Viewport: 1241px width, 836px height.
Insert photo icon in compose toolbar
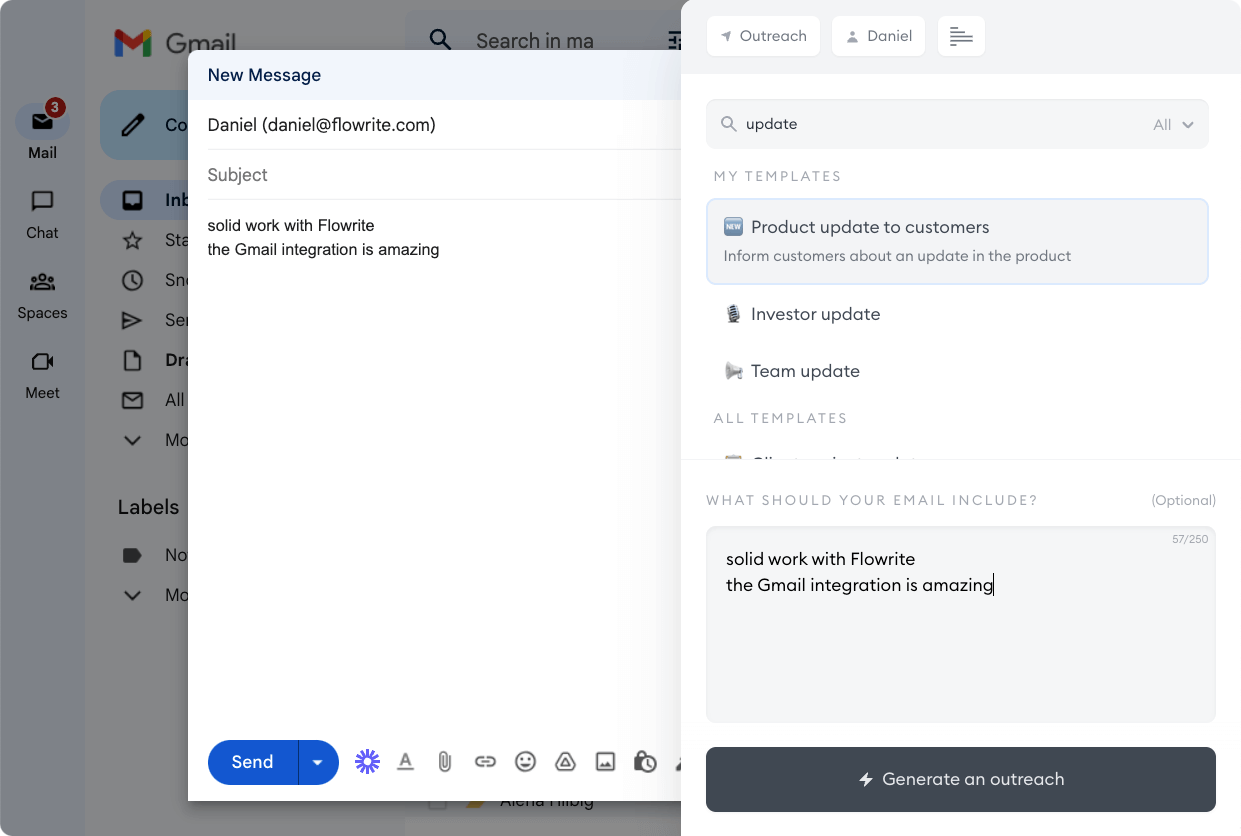tap(605, 762)
